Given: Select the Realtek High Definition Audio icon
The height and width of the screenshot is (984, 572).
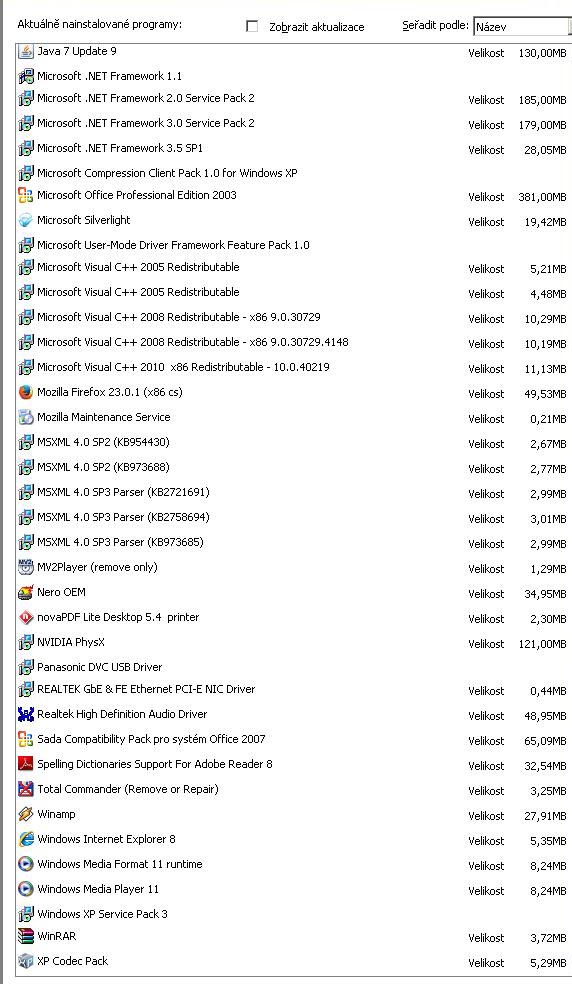Looking at the screenshot, I should tap(25, 714).
